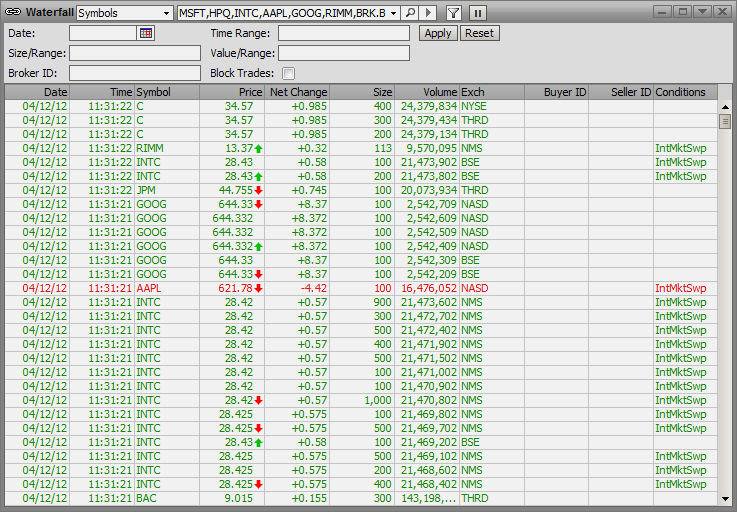Click the vertical scrollbar thumb

[x=725, y=121]
